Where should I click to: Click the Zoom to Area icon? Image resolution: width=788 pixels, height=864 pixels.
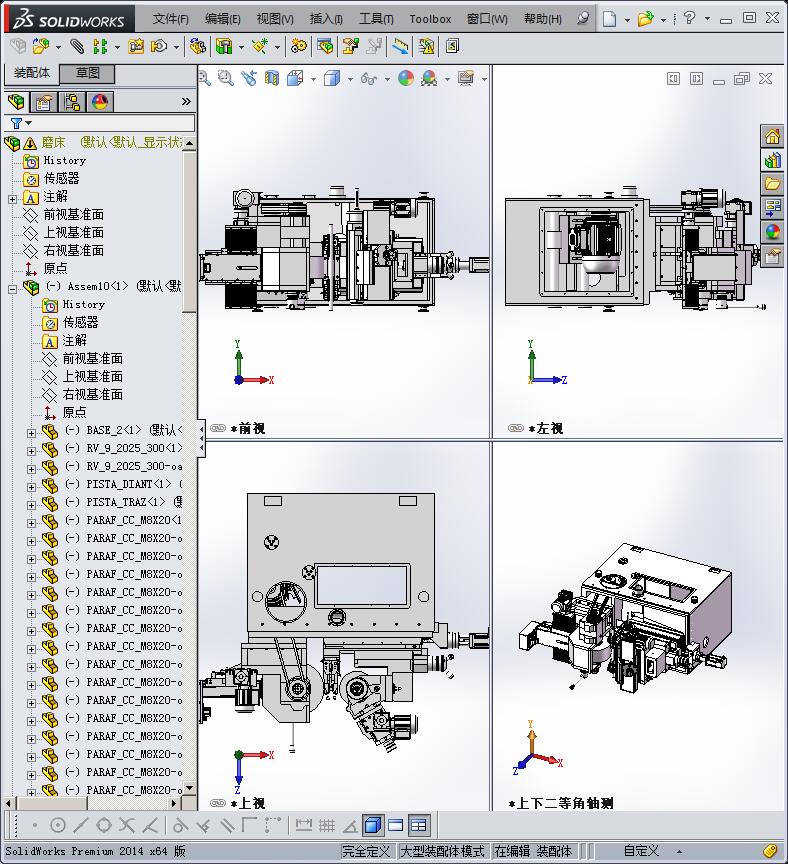pyautogui.click(x=225, y=78)
